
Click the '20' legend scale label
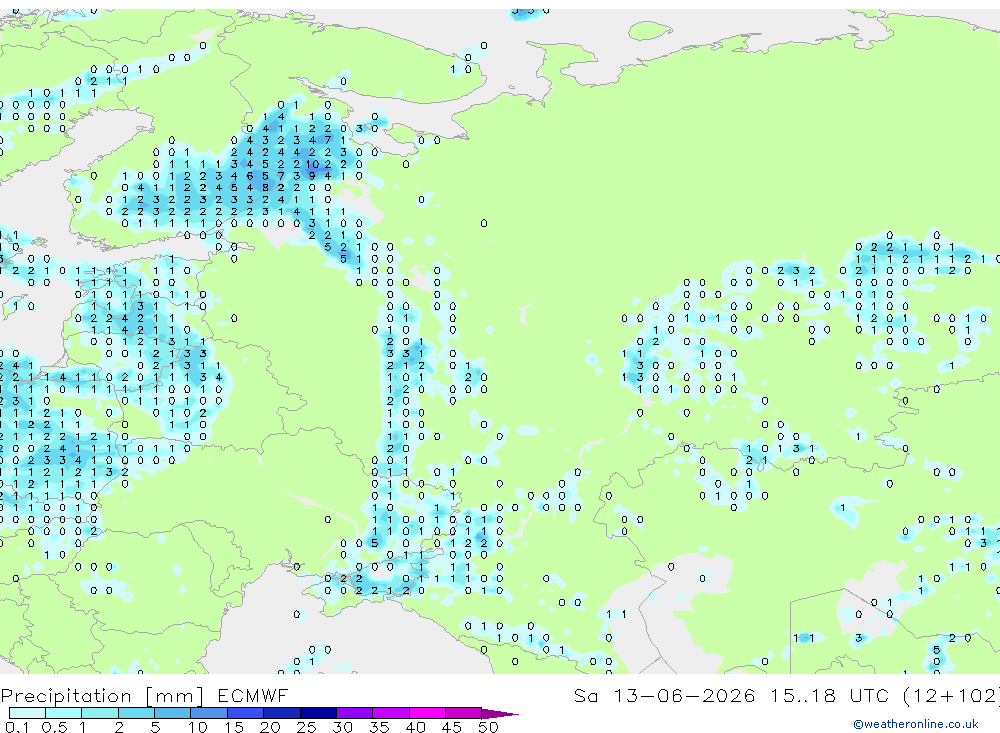(x=270, y=727)
